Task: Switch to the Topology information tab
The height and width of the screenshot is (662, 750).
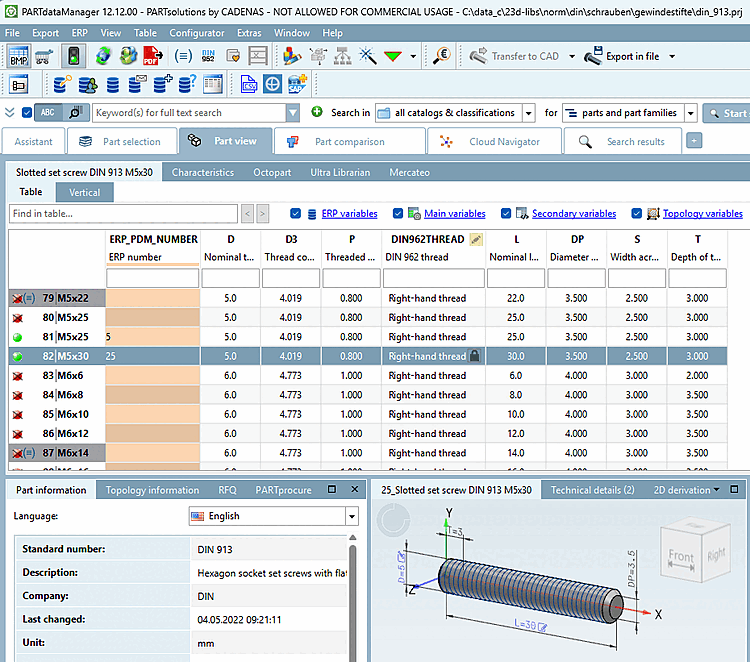Action: [152, 490]
